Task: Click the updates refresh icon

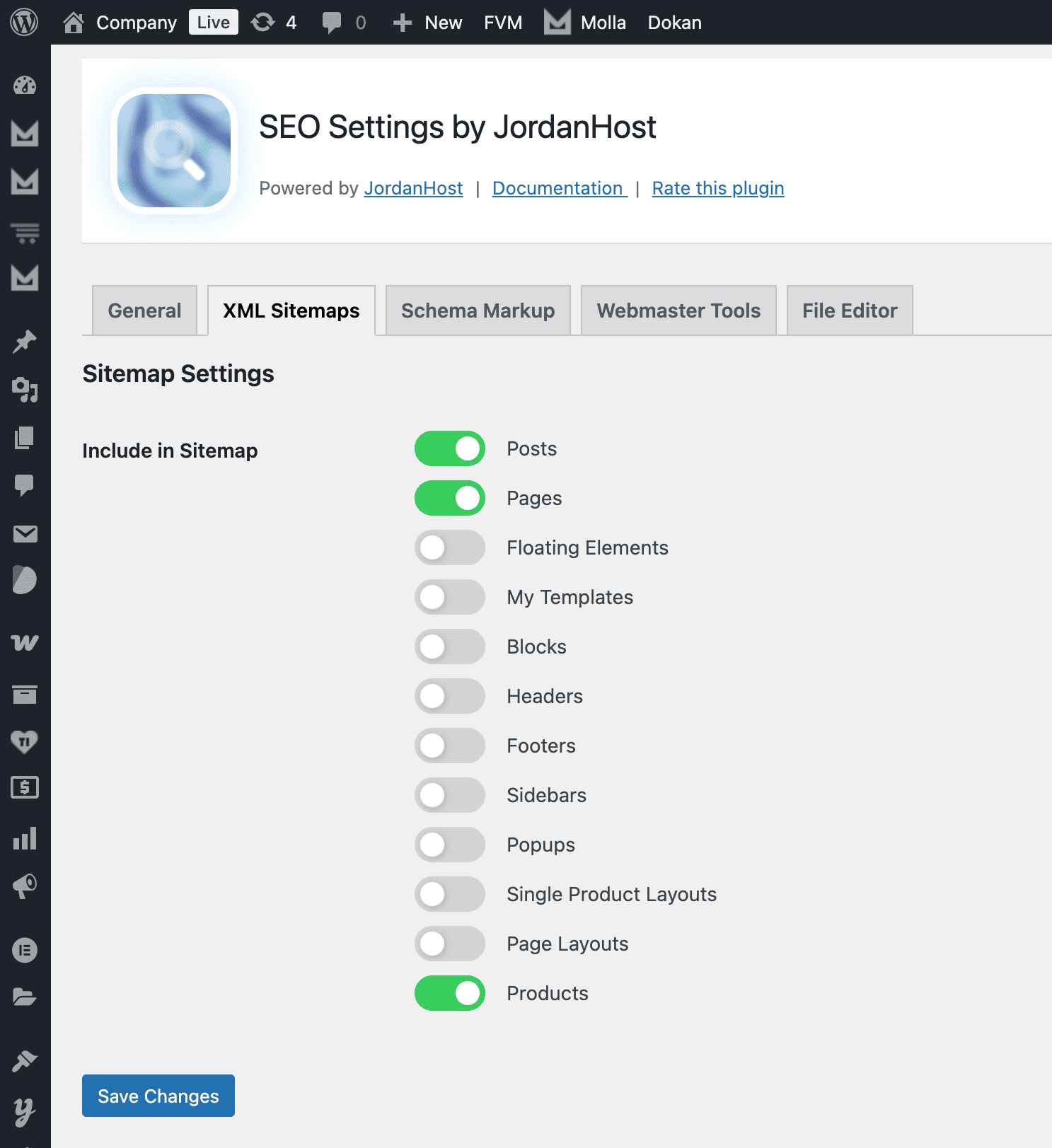Action: point(262,23)
